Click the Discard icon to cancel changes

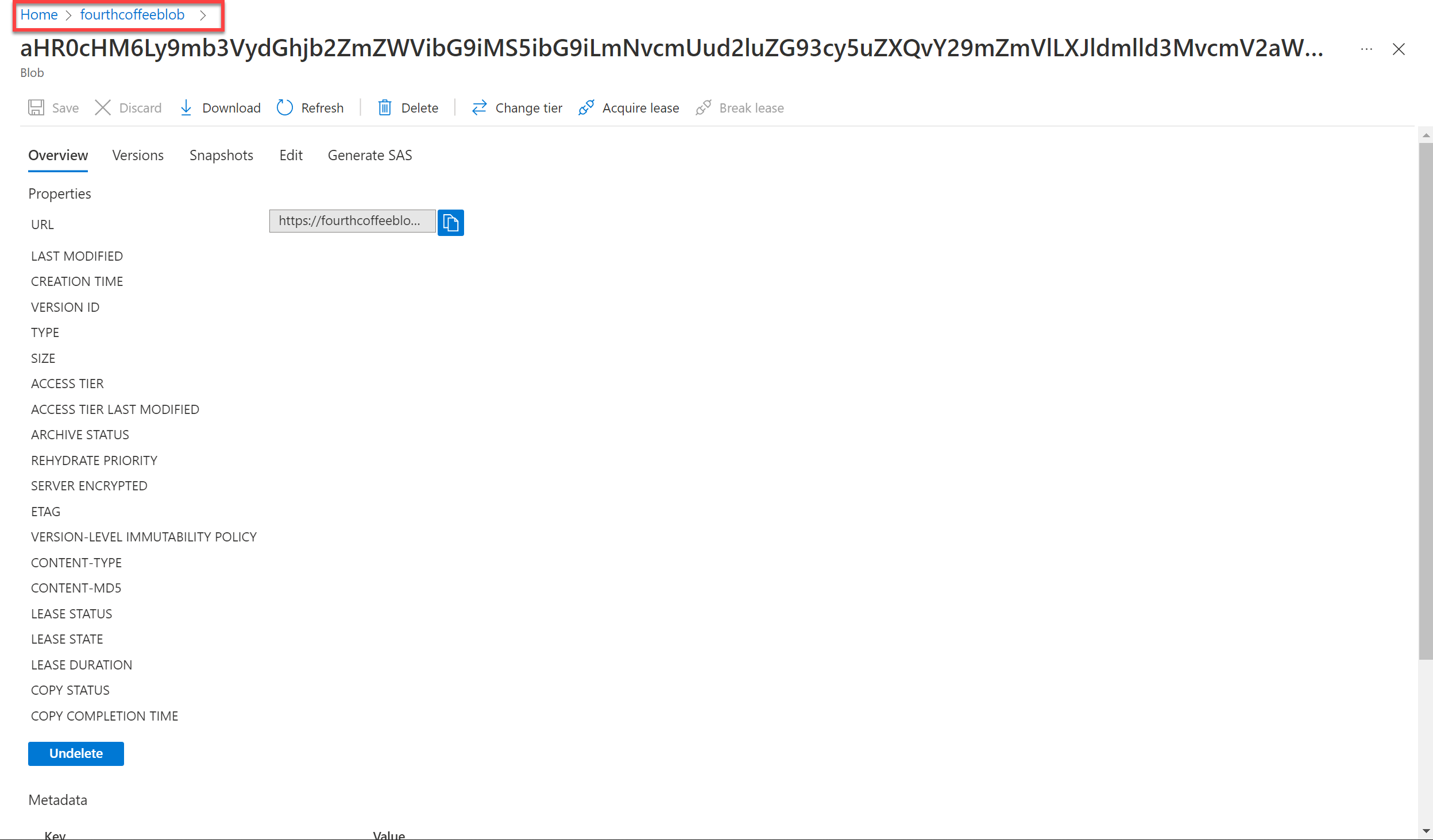coord(102,107)
